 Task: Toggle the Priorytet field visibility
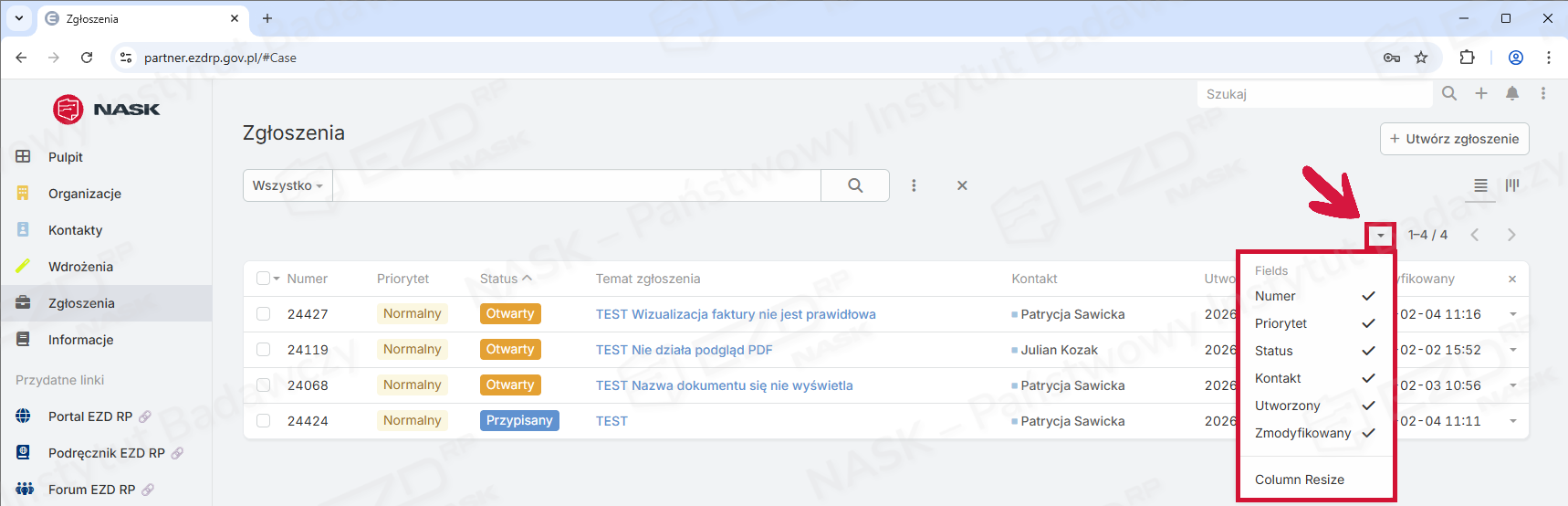pos(1314,323)
